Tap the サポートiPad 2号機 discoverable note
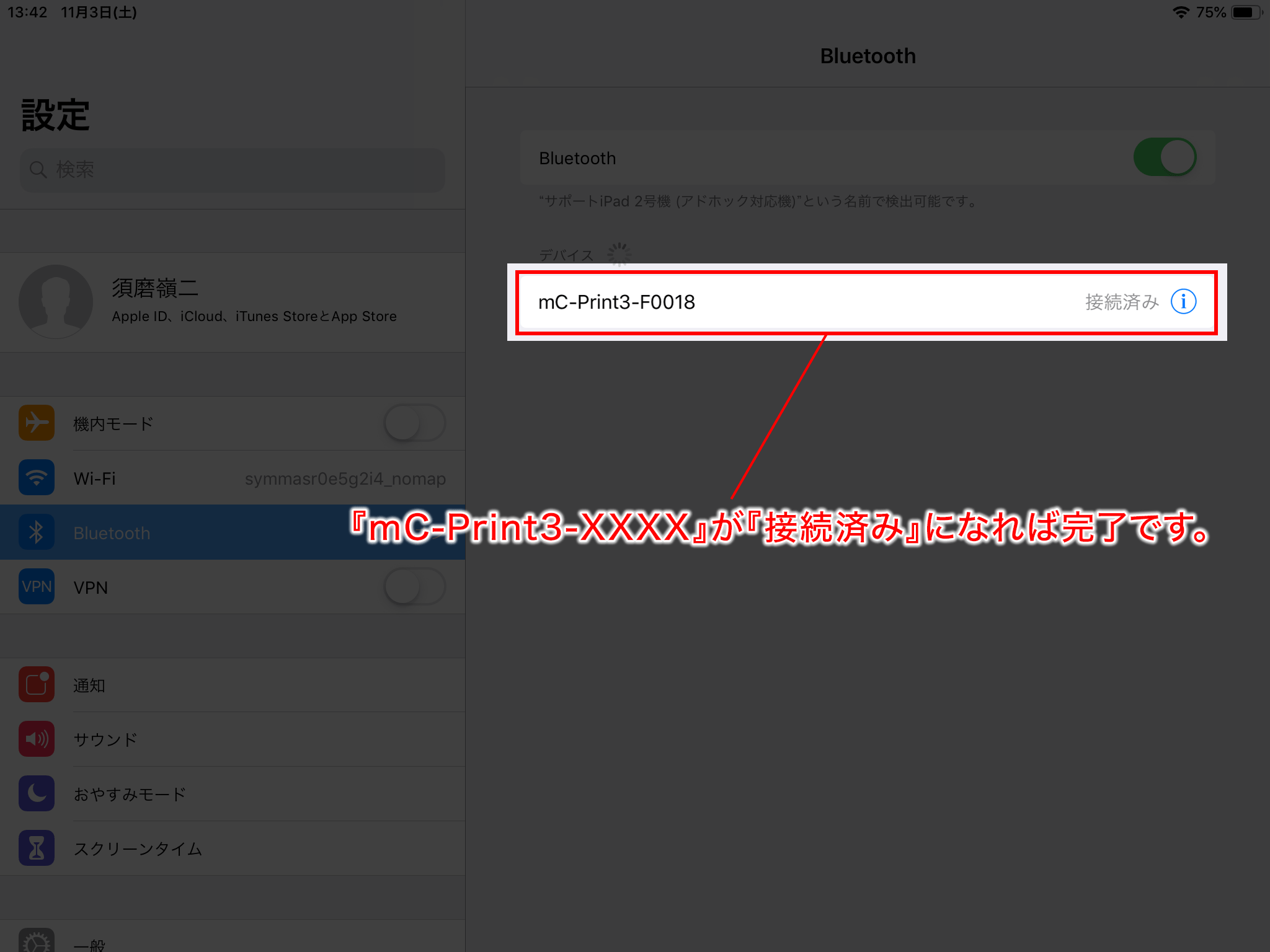Screen dimensions: 1270x952 [x=759, y=201]
